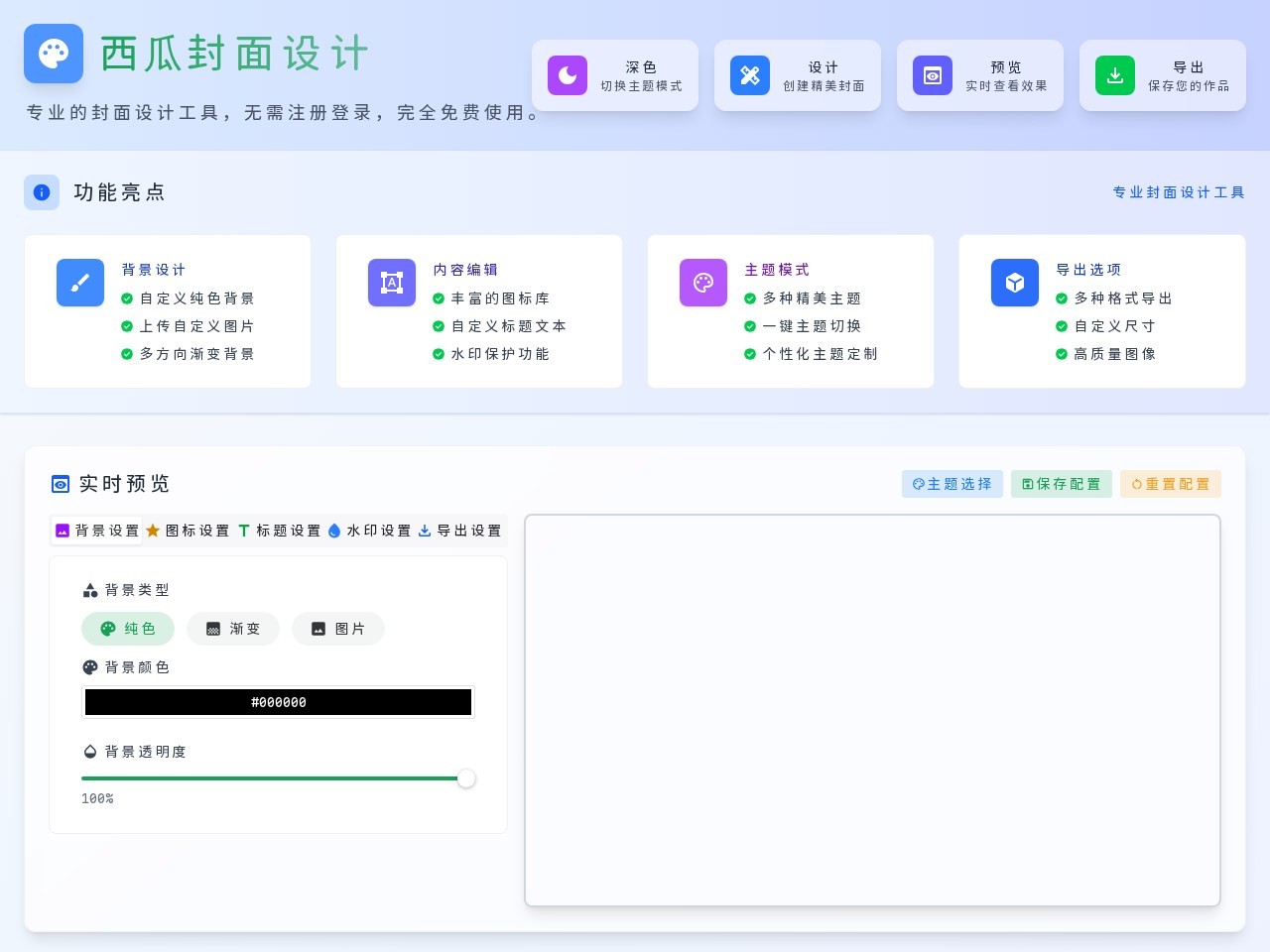Image resolution: width=1270 pixels, height=952 pixels.
Task: Click the 100% opacity value text
Action: click(x=97, y=798)
